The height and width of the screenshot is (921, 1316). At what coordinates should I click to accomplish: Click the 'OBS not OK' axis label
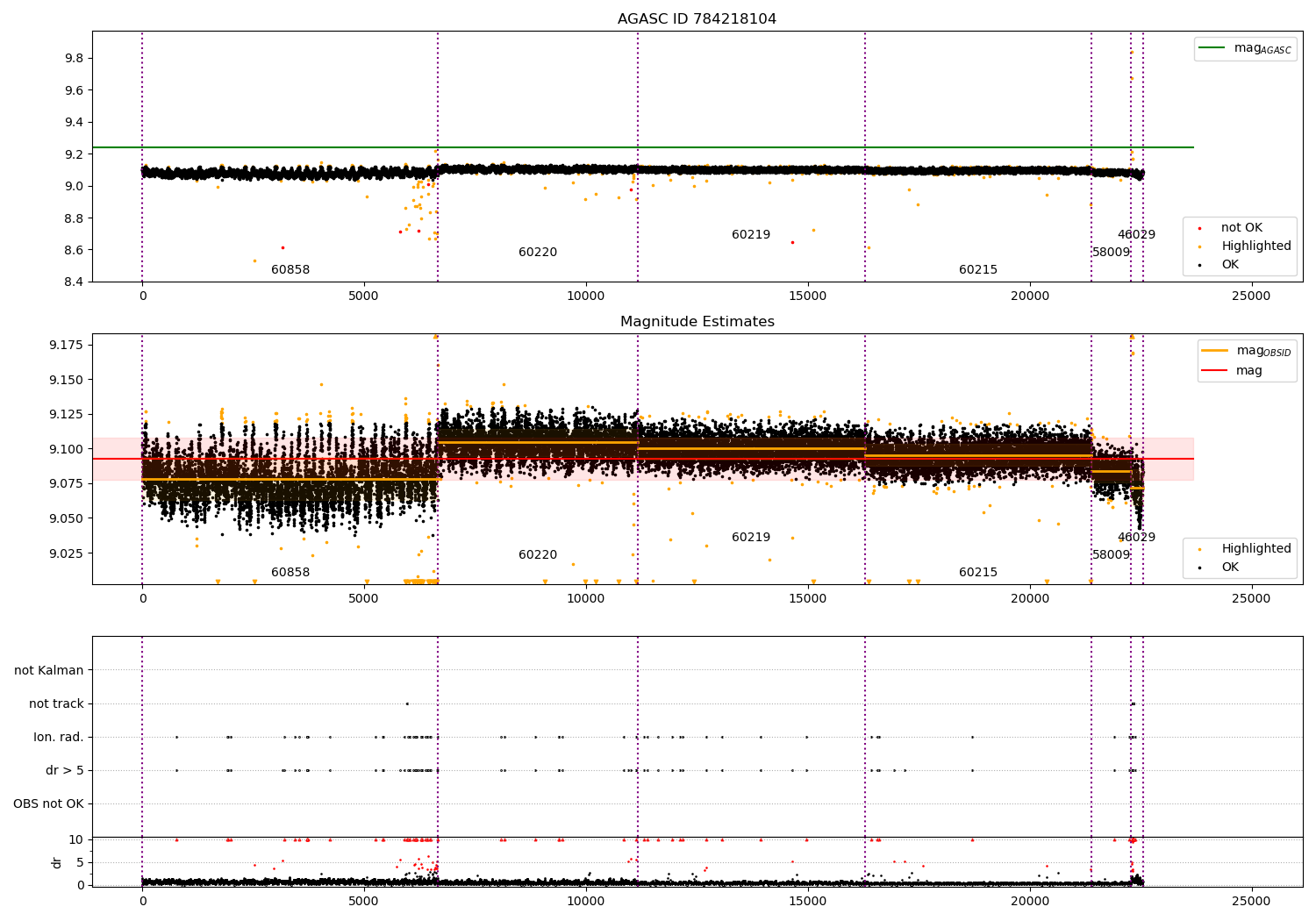click(x=48, y=804)
